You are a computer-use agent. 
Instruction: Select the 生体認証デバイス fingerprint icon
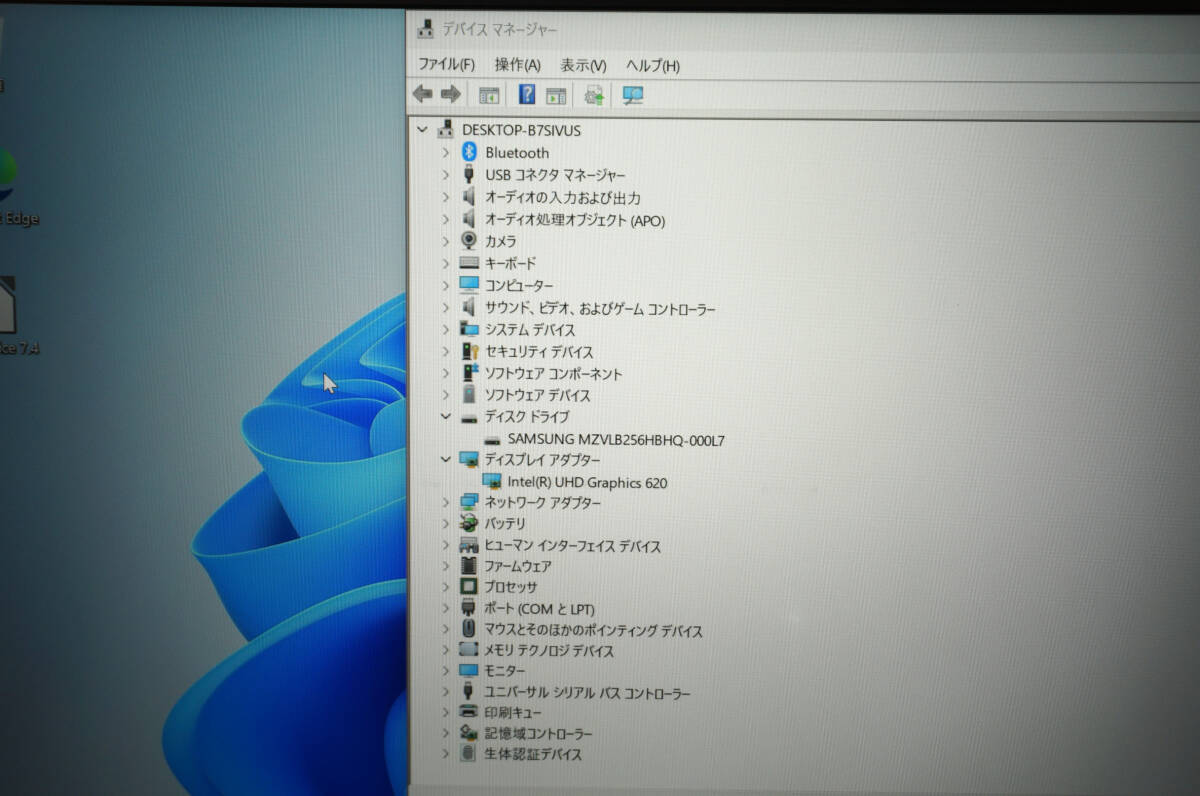coord(469,754)
